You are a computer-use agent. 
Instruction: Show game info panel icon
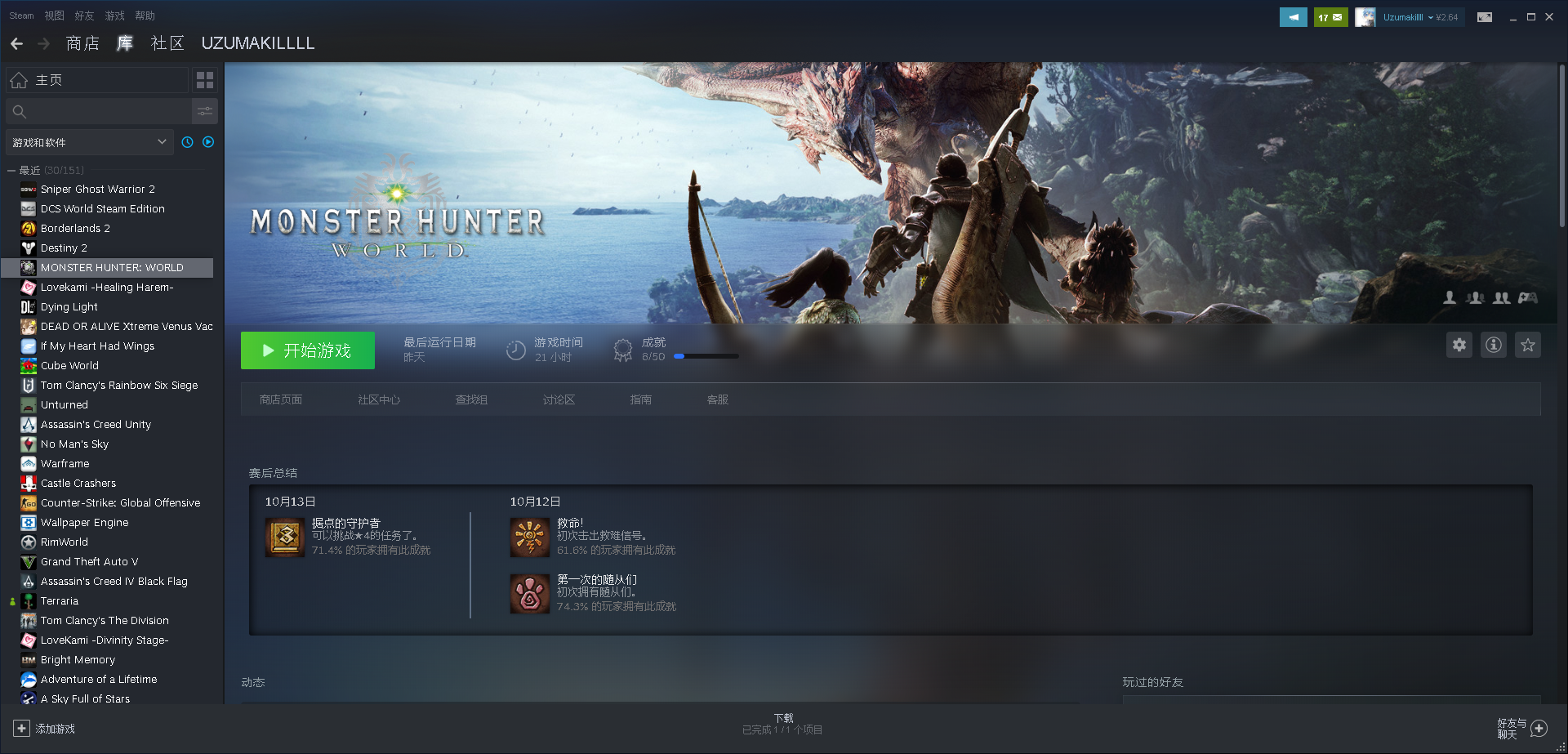[x=1494, y=345]
